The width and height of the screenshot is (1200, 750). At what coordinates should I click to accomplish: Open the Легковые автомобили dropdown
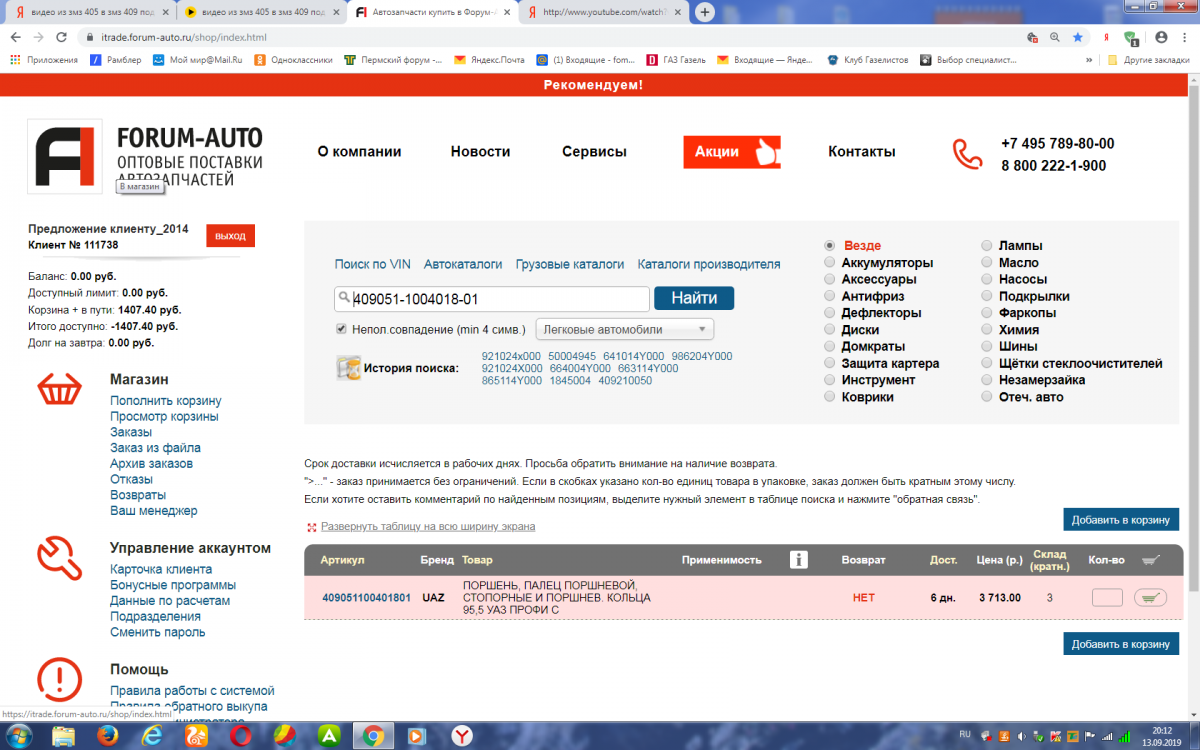click(x=625, y=329)
